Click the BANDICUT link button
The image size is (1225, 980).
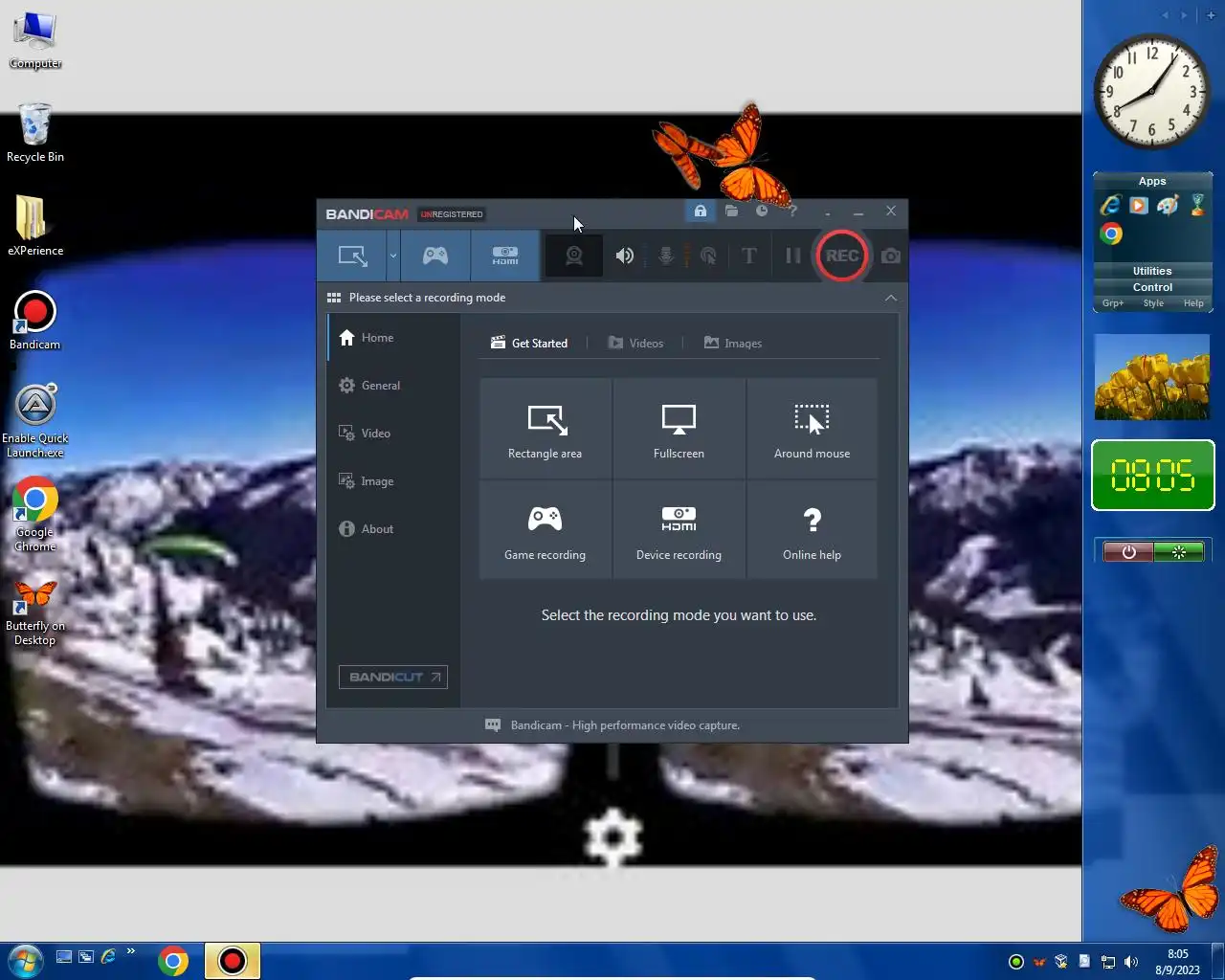[x=393, y=677]
